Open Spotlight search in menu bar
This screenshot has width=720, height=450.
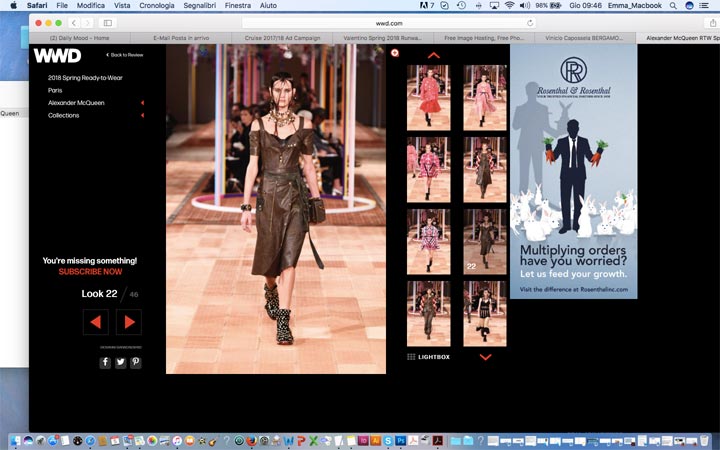click(x=673, y=6)
